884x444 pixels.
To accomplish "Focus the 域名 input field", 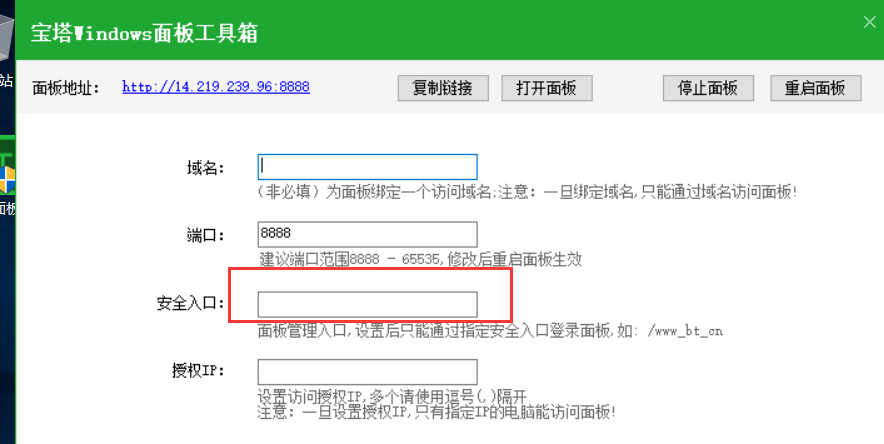I will point(368,167).
